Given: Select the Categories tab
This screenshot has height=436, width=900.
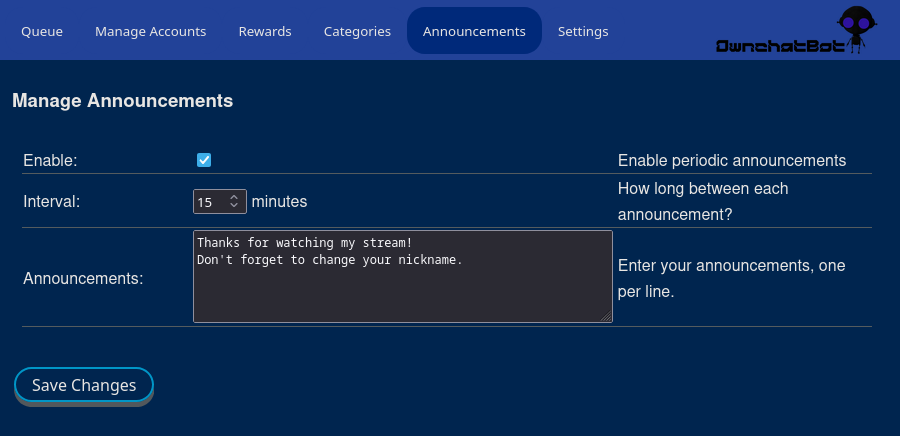Looking at the screenshot, I should tap(357, 31).
